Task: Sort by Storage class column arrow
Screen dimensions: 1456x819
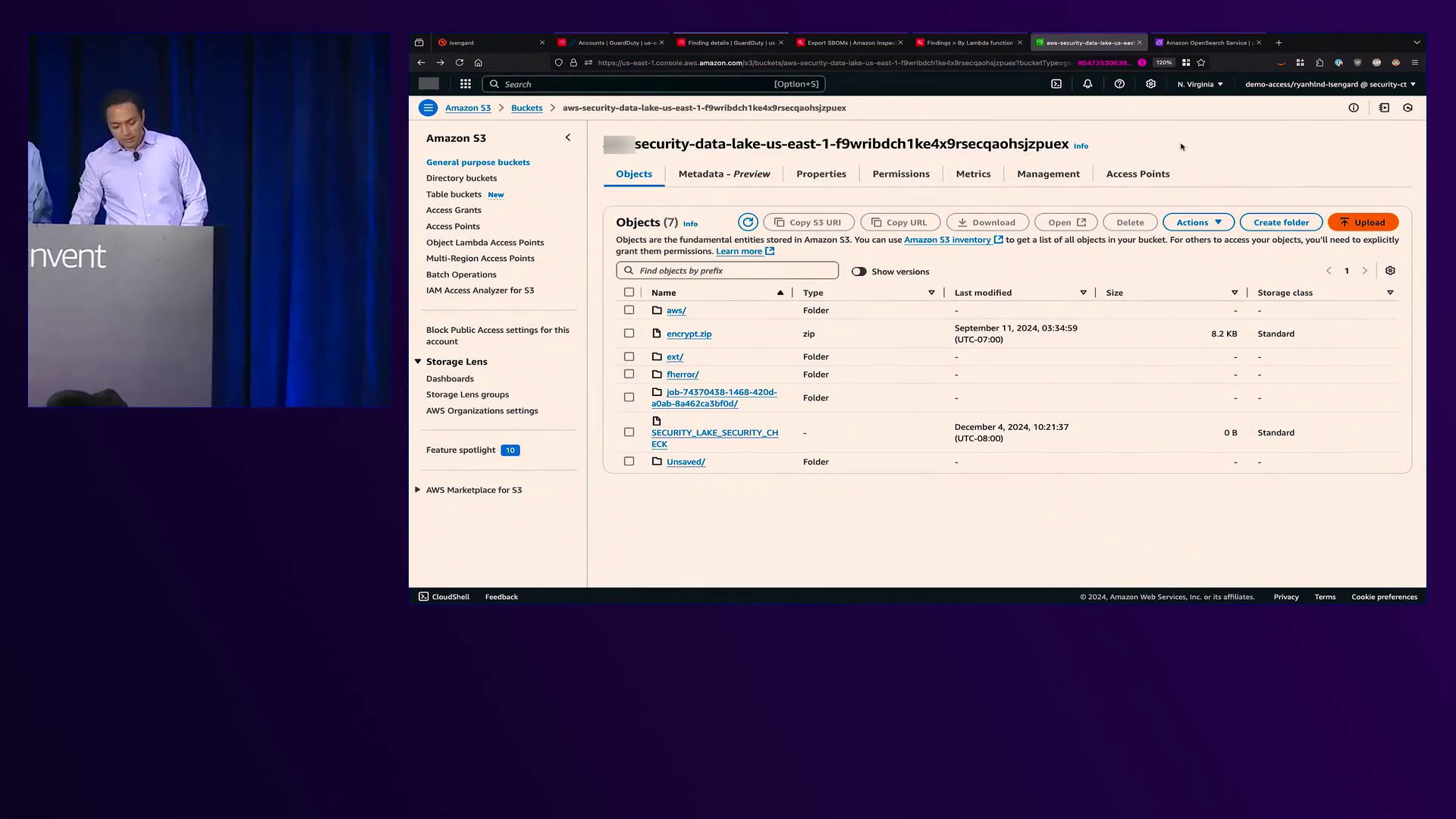Action: coord(1390,293)
